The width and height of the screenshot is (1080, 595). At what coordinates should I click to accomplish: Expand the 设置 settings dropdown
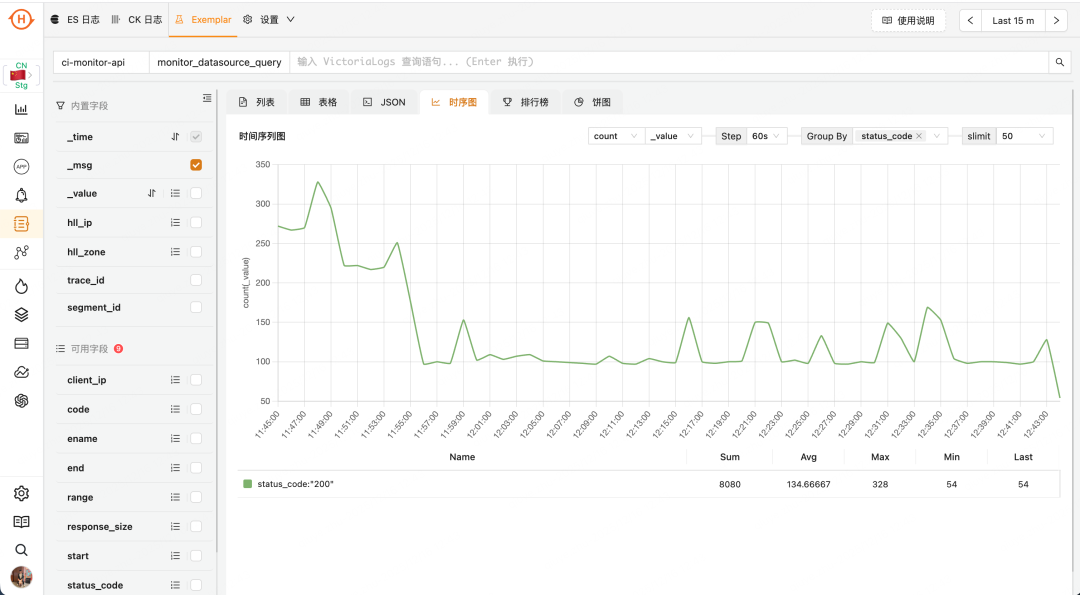click(x=269, y=20)
